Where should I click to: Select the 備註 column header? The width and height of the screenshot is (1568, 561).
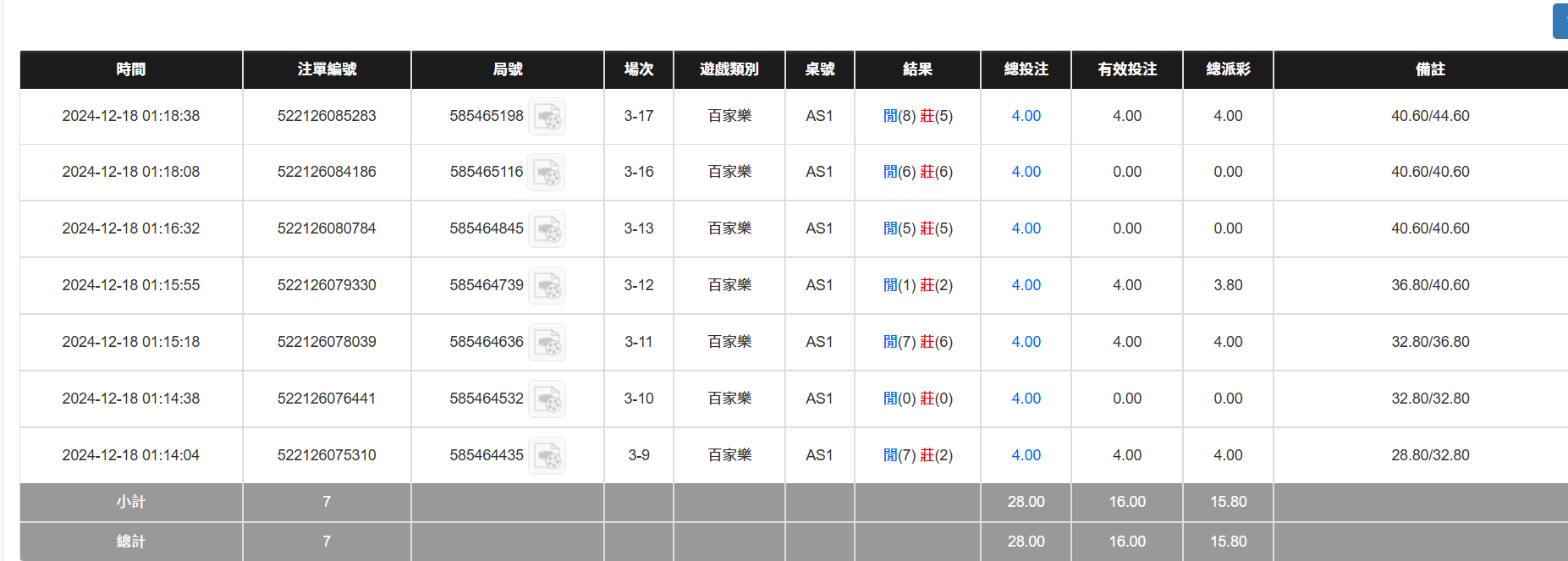[x=1430, y=69]
